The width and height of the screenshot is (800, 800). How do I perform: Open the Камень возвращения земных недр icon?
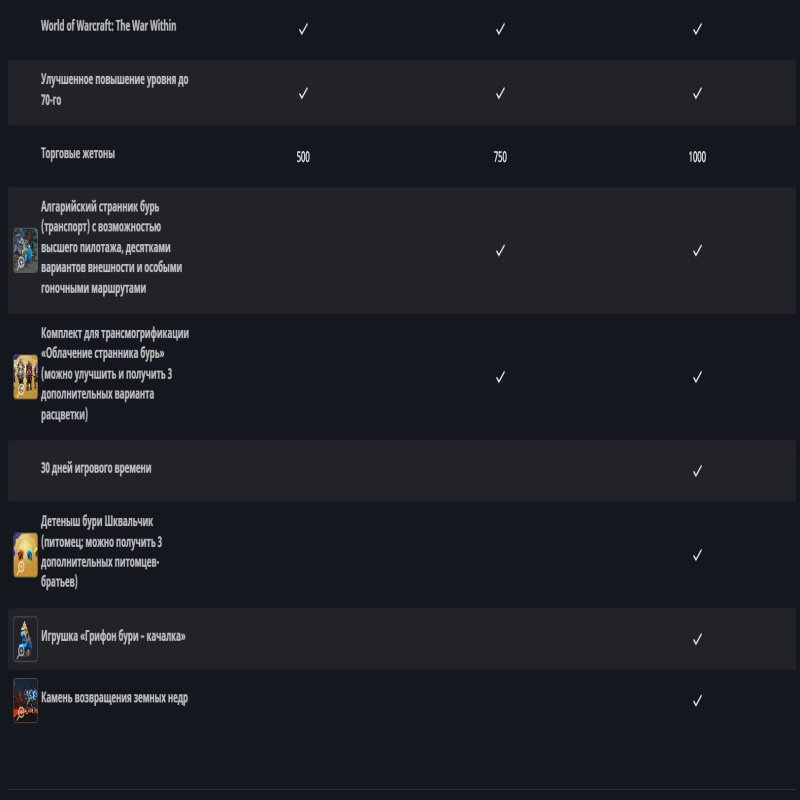[25, 700]
